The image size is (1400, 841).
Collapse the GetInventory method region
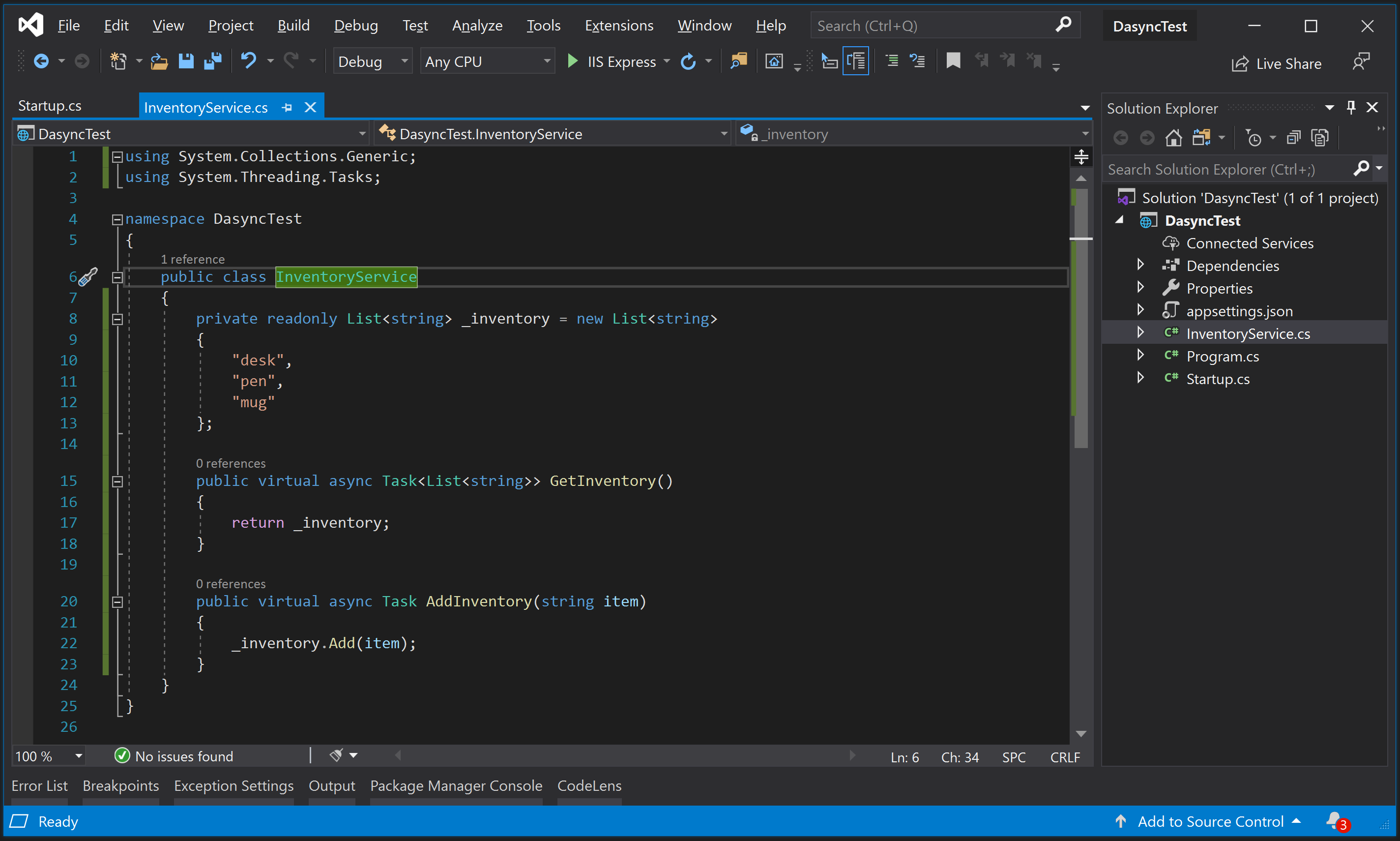coord(117,481)
